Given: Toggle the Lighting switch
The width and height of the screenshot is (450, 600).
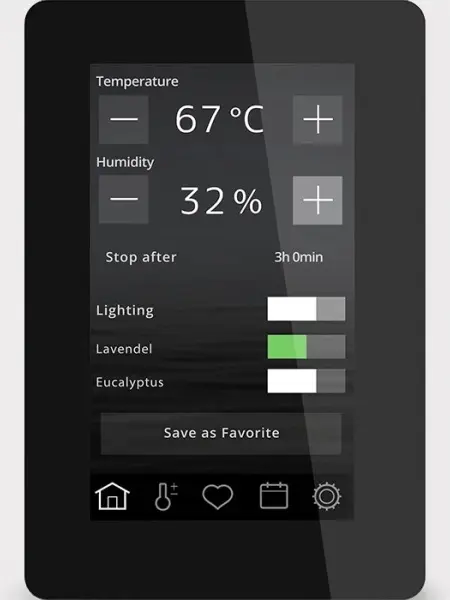Looking at the screenshot, I should pyautogui.click(x=306, y=309).
